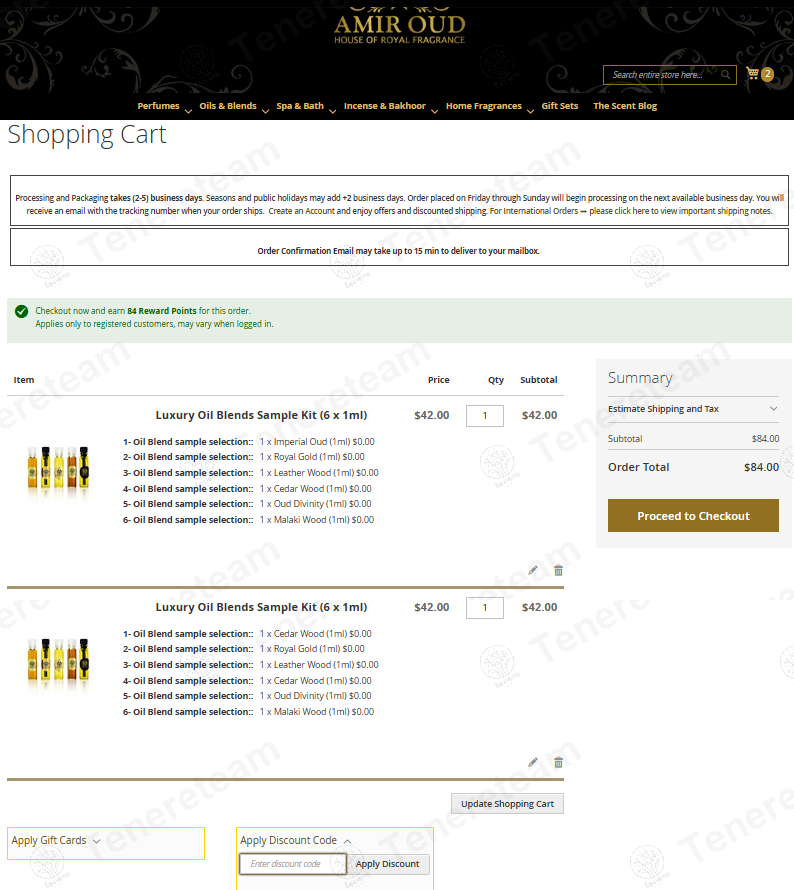Go to Perfumes menu item

point(158,106)
